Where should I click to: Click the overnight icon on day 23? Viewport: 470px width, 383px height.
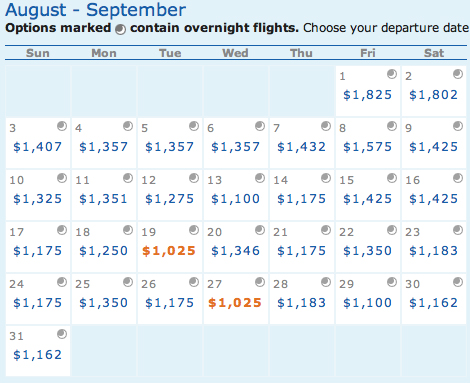pos(458,230)
